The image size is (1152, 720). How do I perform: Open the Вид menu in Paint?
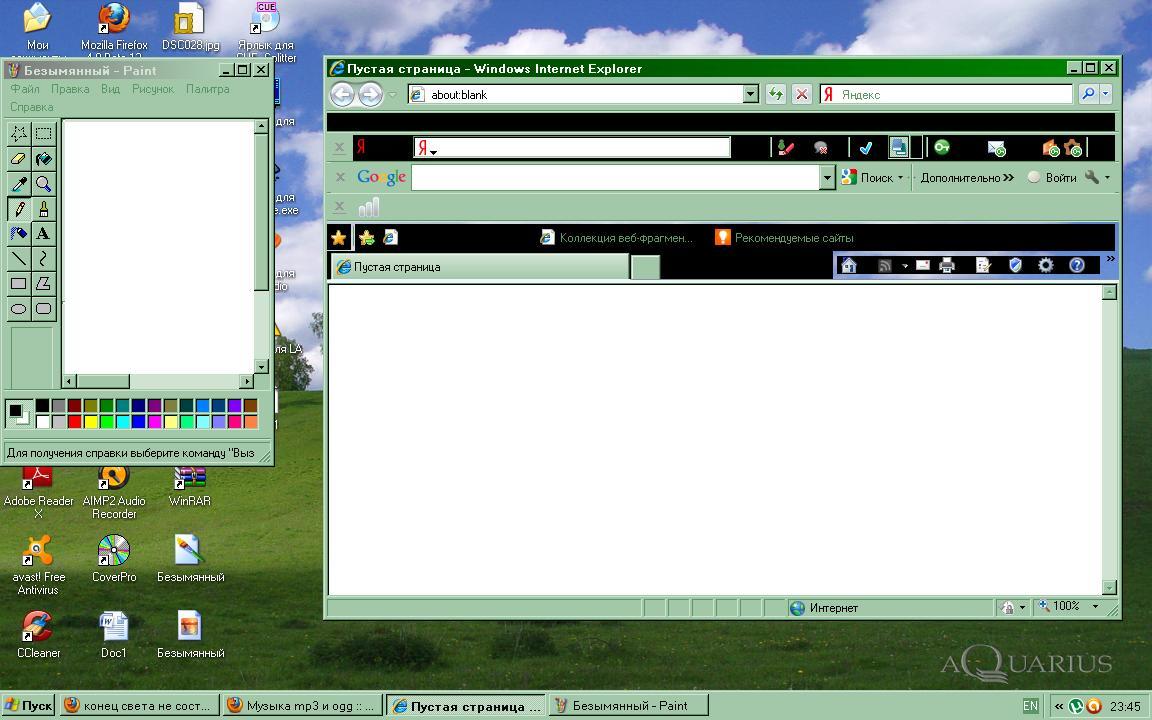point(110,89)
